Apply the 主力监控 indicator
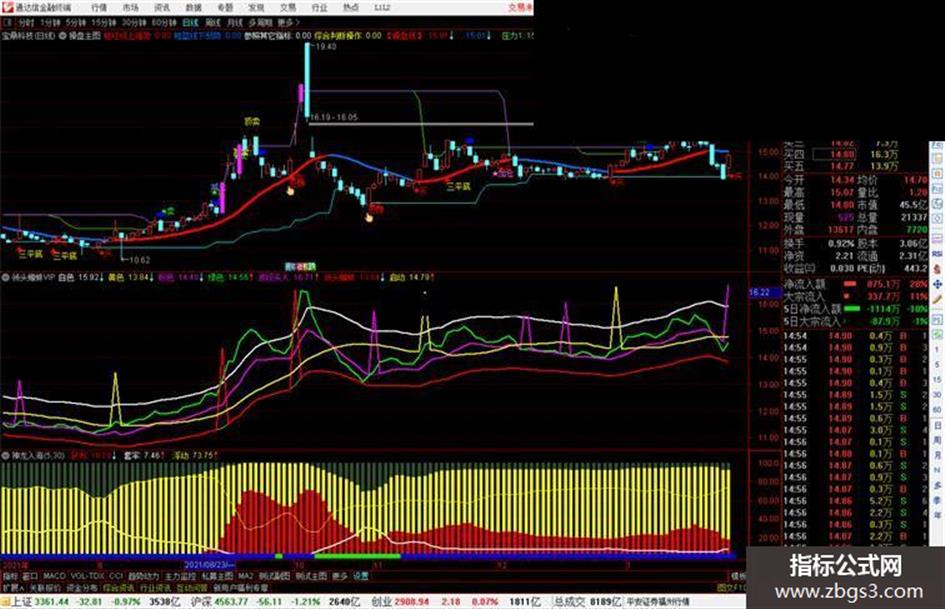The height and width of the screenshot is (609, 945). (181, 576)
